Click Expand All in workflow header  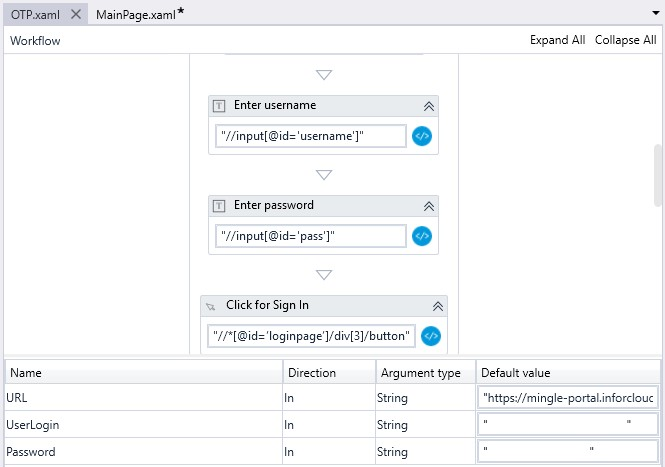point(557,40)
